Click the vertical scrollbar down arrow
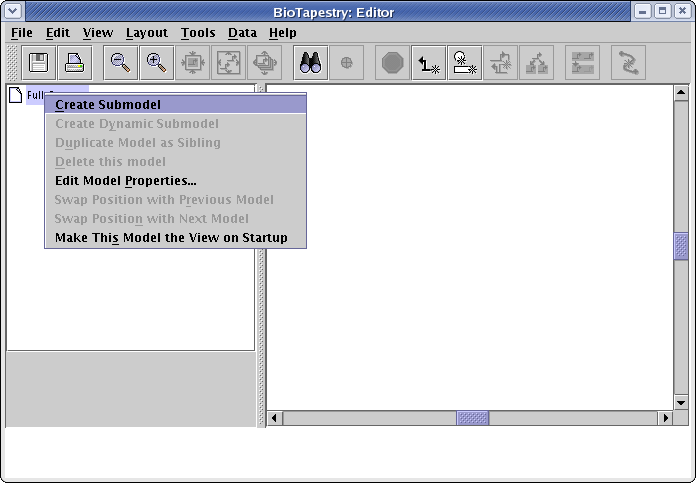 tap(681, 402)
